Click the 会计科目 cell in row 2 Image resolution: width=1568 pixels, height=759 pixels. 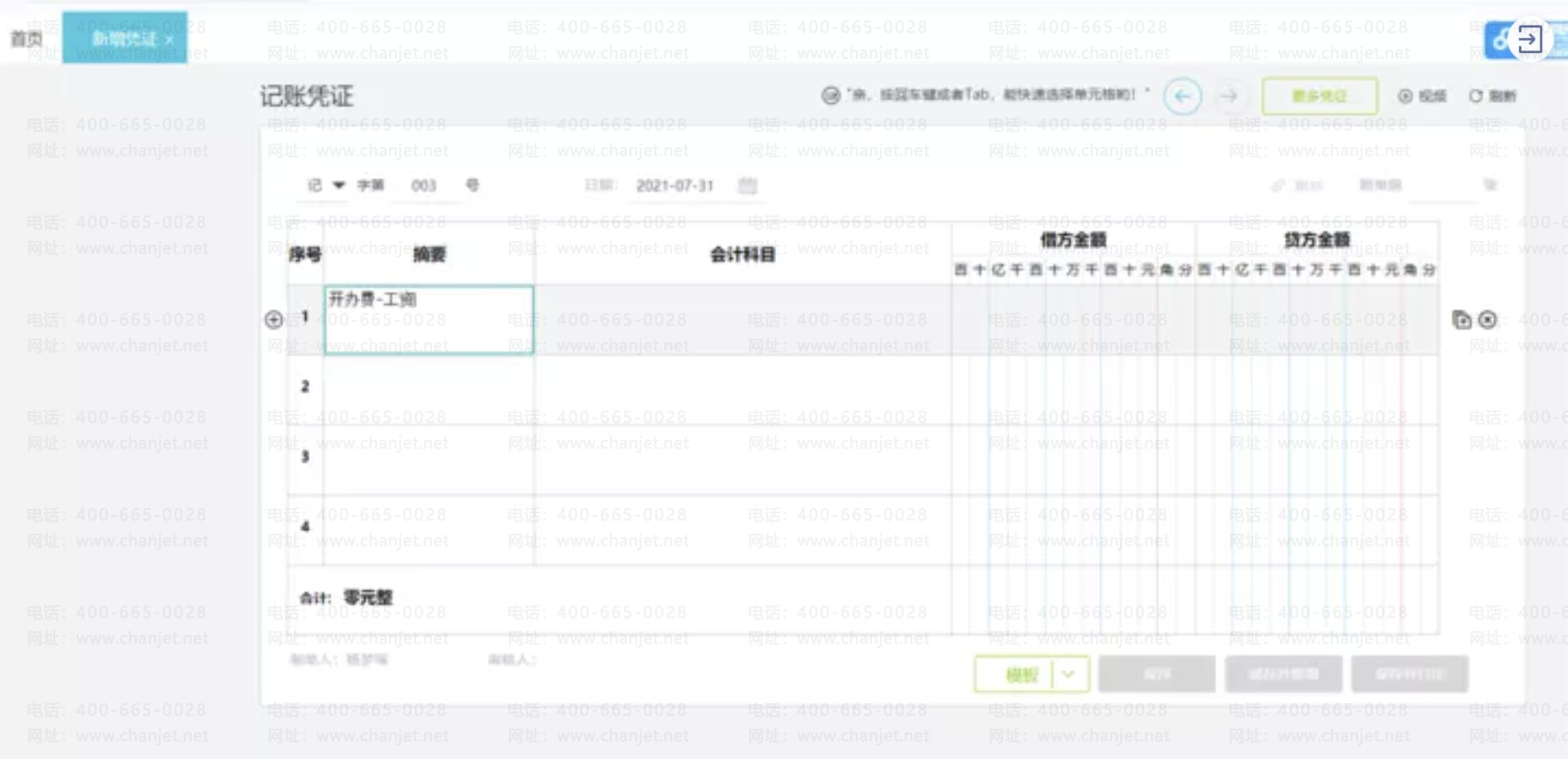point(743,390)
